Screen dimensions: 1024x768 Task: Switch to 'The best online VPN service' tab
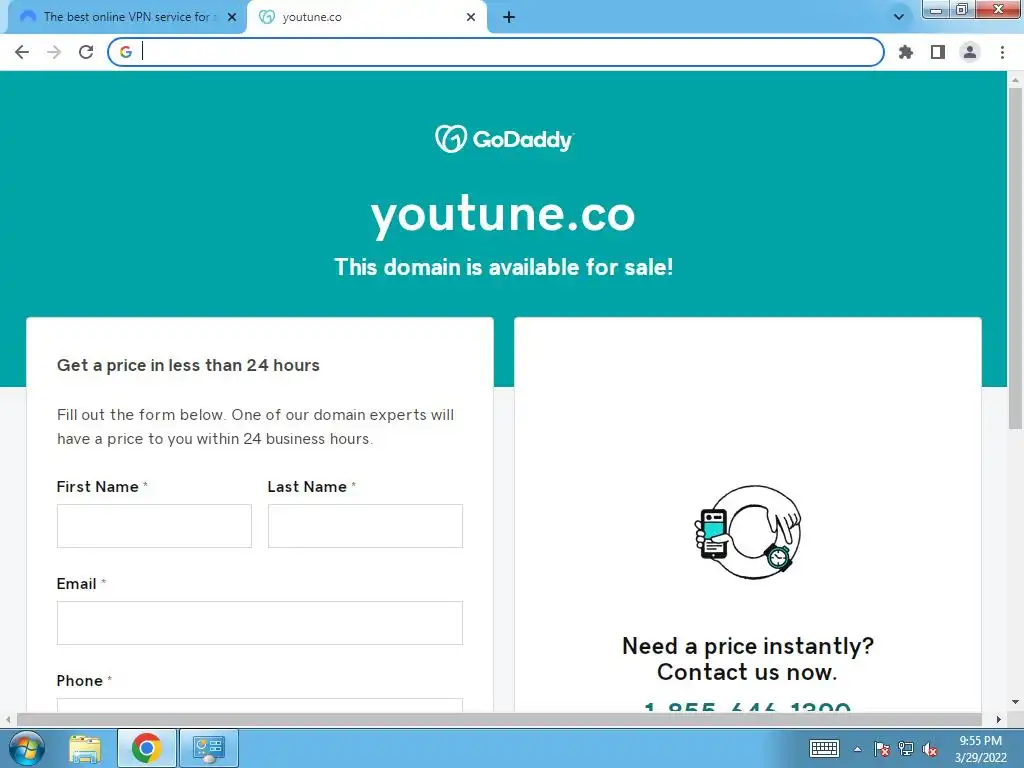[x=124, y=17]
